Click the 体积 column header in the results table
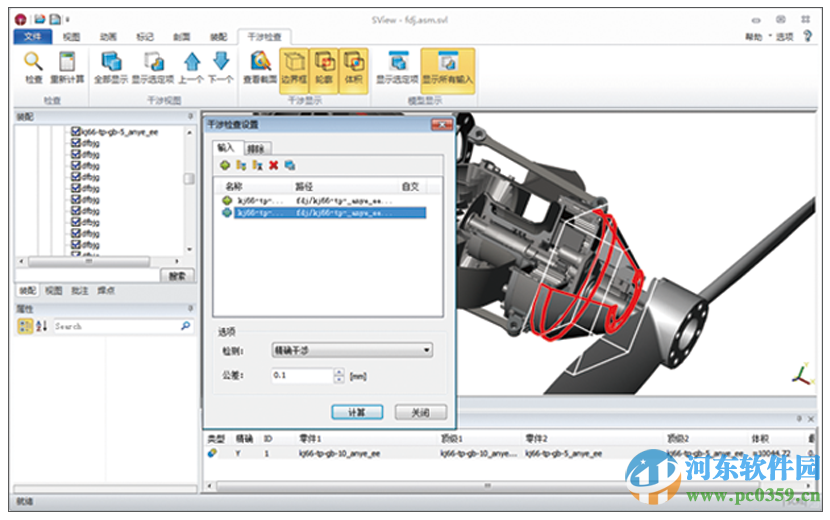830x520 pixels. coord(760,438)
